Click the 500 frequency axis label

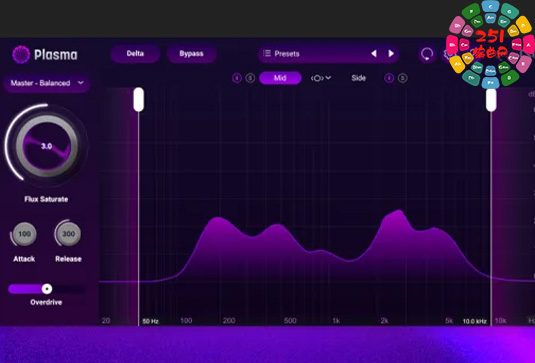click(290, 321)
